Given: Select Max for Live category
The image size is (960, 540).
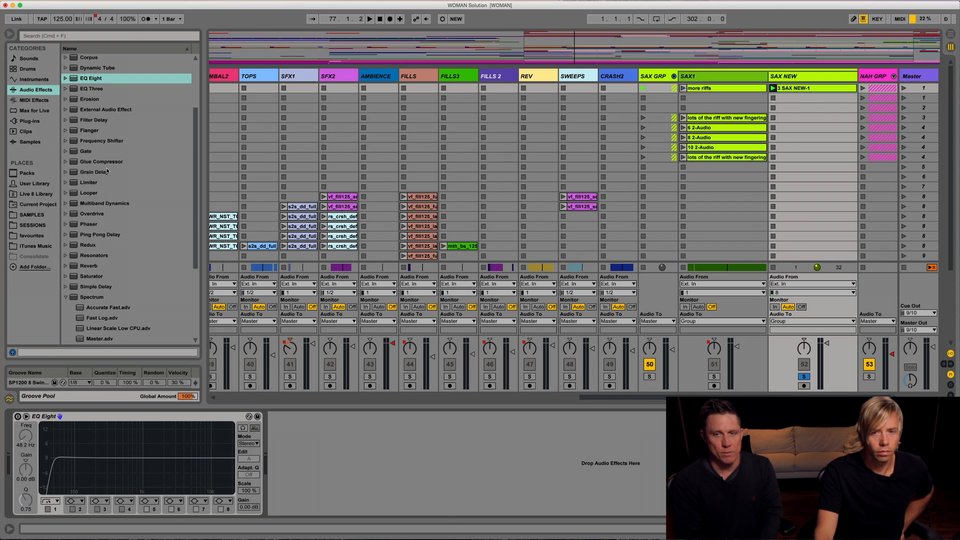Looking at the screenshot, I should click(x=34, y=110).
